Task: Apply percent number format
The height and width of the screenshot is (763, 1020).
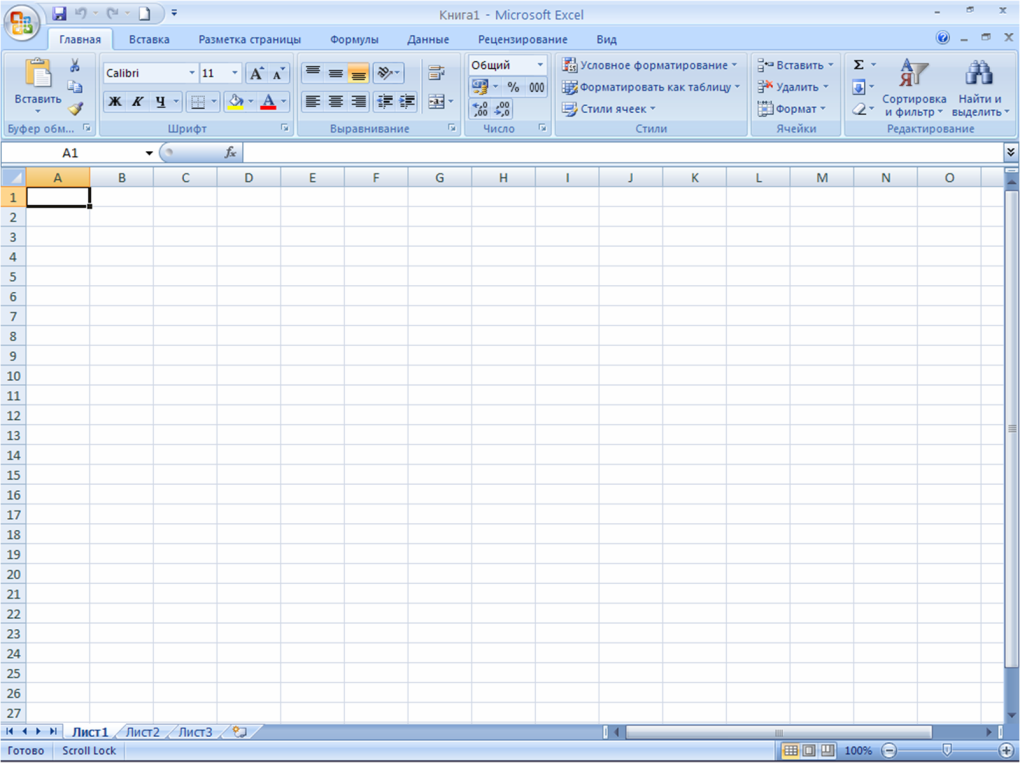Action: click(513, 87)
